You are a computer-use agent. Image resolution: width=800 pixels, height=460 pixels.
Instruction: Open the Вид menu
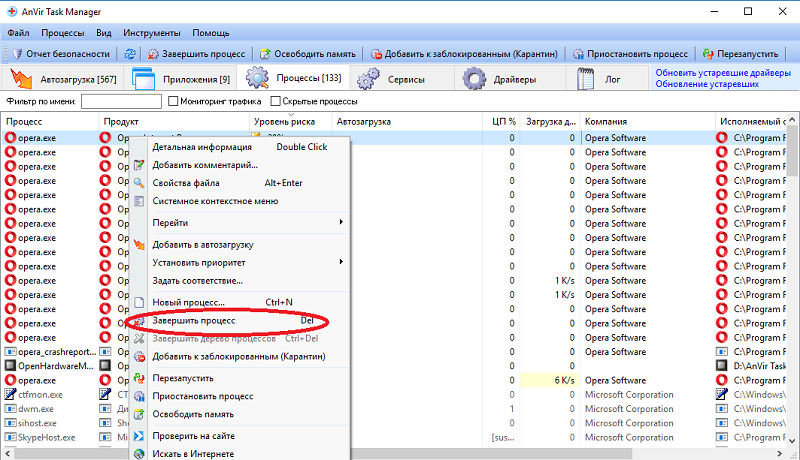pos(104,33)
